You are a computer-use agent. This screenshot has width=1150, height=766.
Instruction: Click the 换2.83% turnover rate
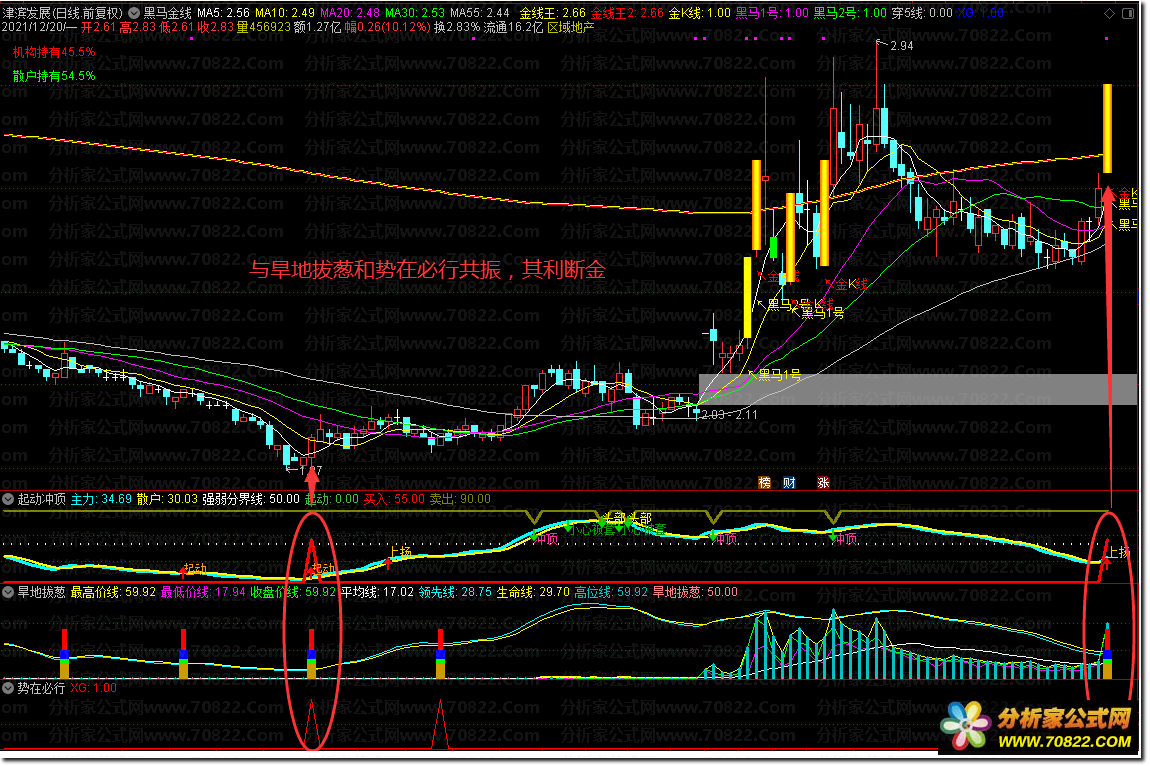[x=457, y=27]
